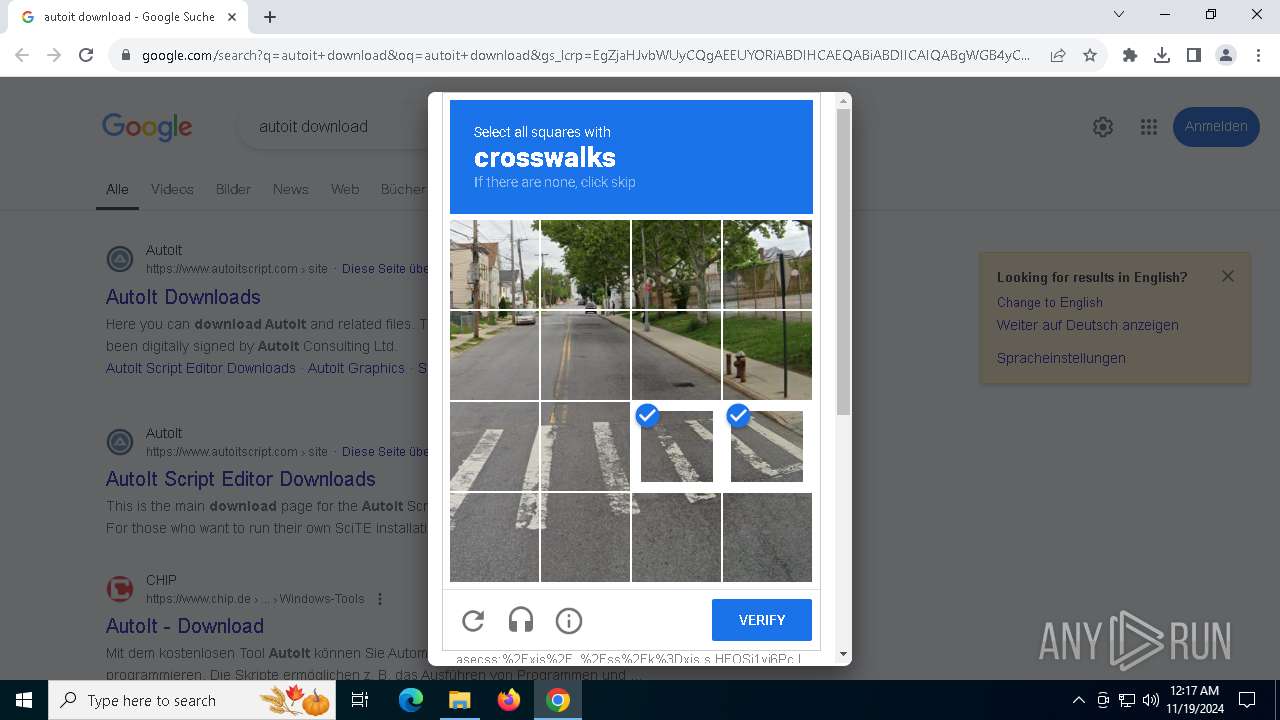Dismiss the English results prompt

pyautogui.click(x=1228, y=276)
